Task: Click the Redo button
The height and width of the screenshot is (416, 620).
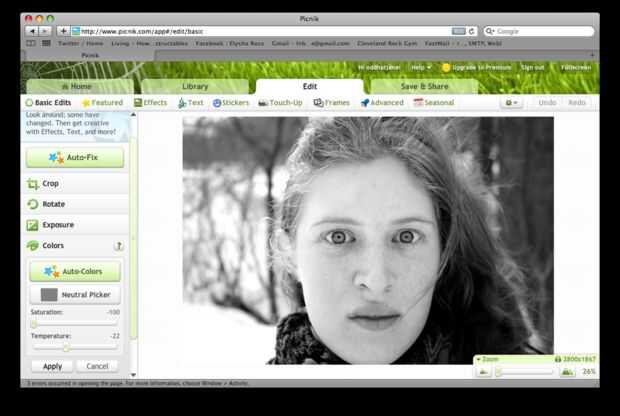Action: click(577, 103)
